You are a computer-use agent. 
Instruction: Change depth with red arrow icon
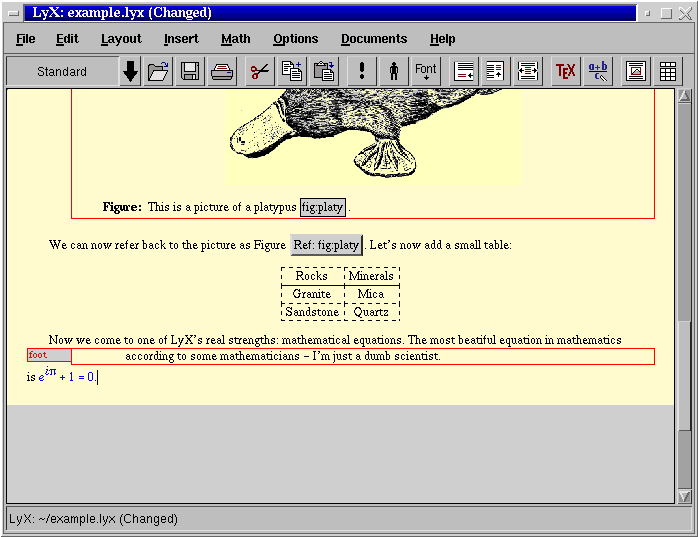tap(464, 71)
